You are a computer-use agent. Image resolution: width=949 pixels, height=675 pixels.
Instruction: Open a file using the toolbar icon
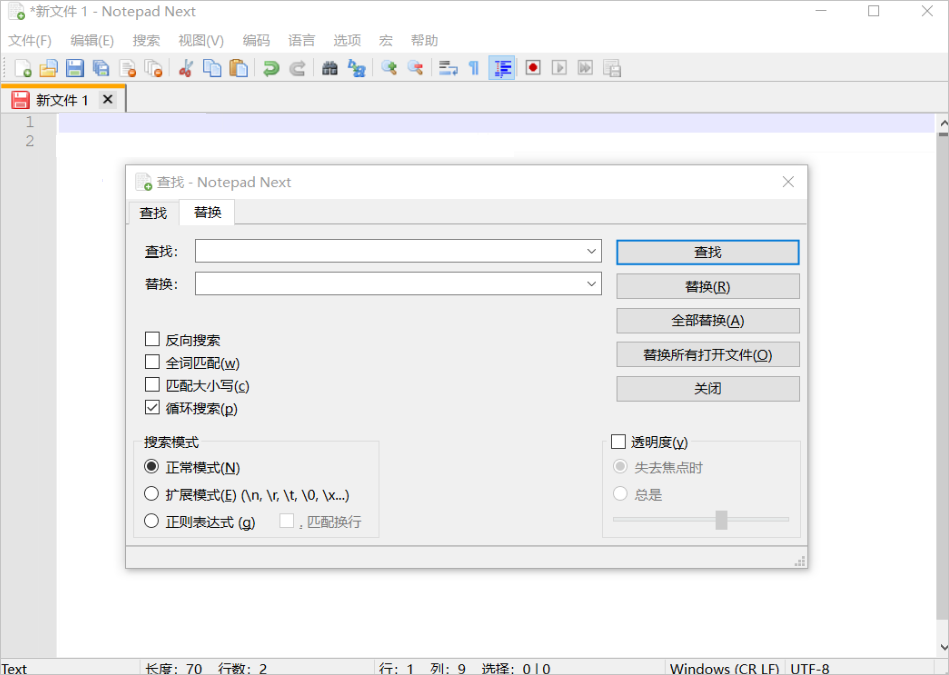pyautogui.click(x=48, y=68)
